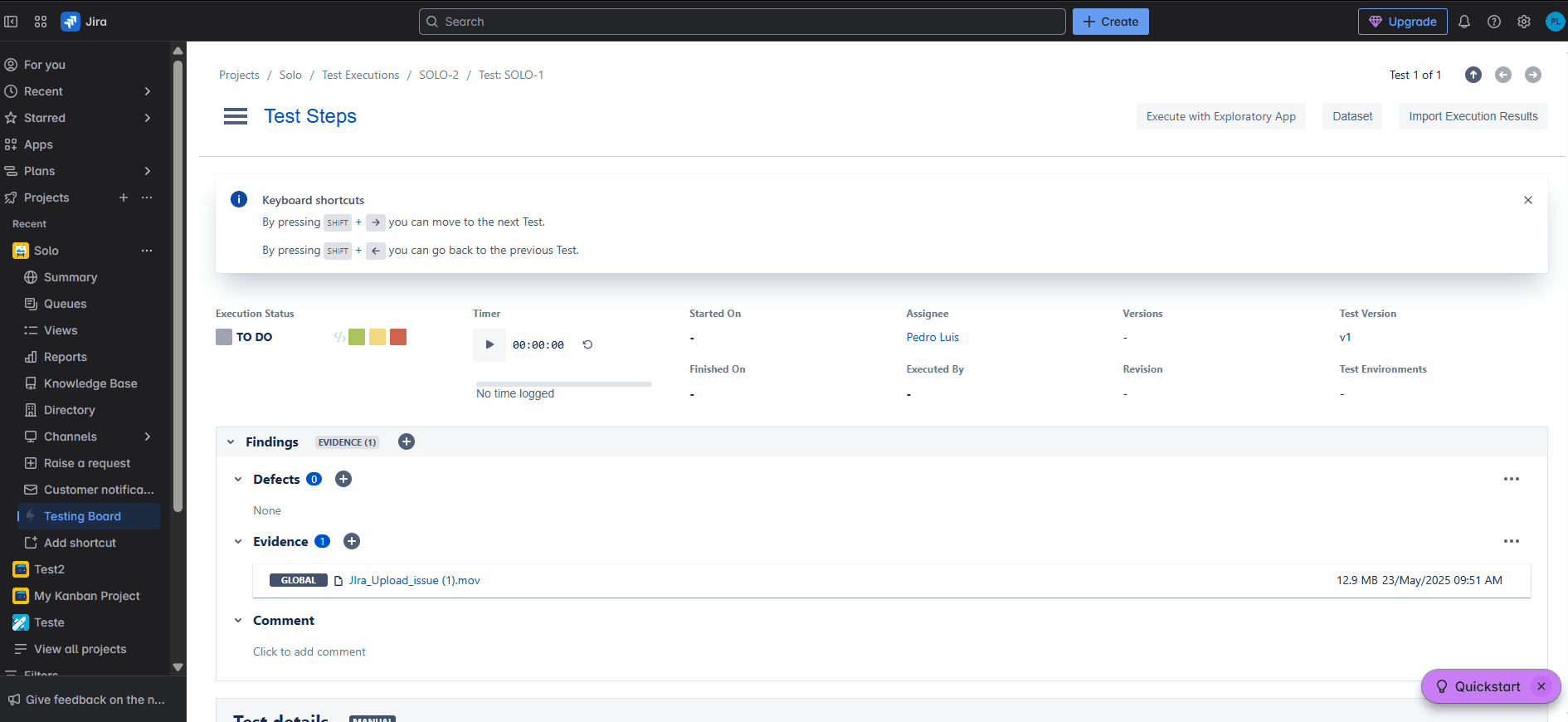Open Solo project more options
The height and width of the screenshot is (722, 1568).
pos(147,251)
